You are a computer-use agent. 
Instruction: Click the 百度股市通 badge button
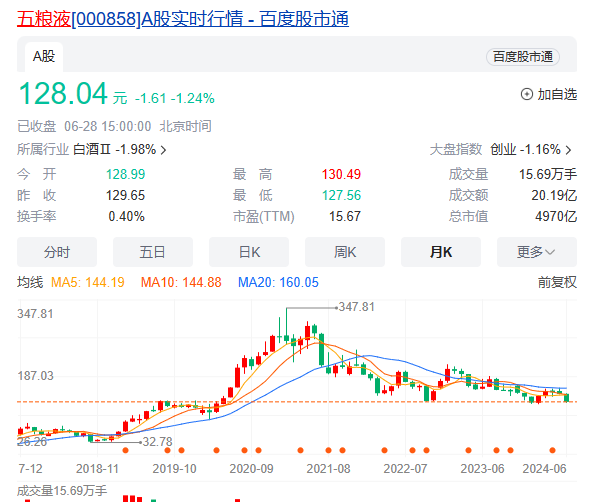(523, 57)
